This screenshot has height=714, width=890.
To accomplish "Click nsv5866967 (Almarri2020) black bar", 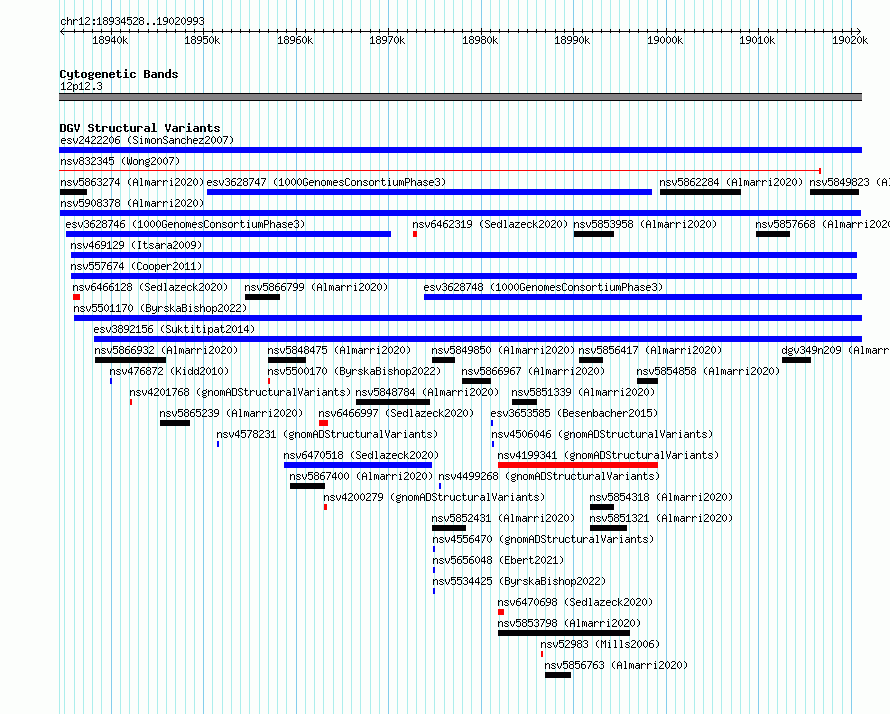I will point(476,381).
